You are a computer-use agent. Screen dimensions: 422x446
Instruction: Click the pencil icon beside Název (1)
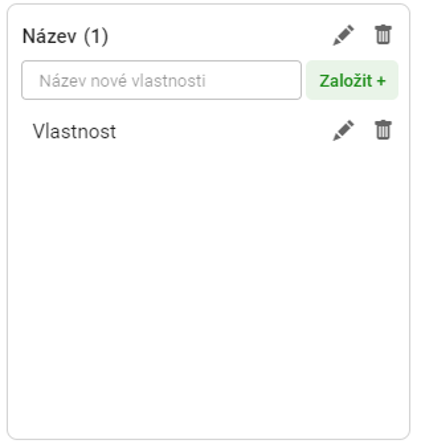click(x=343, y=35)
